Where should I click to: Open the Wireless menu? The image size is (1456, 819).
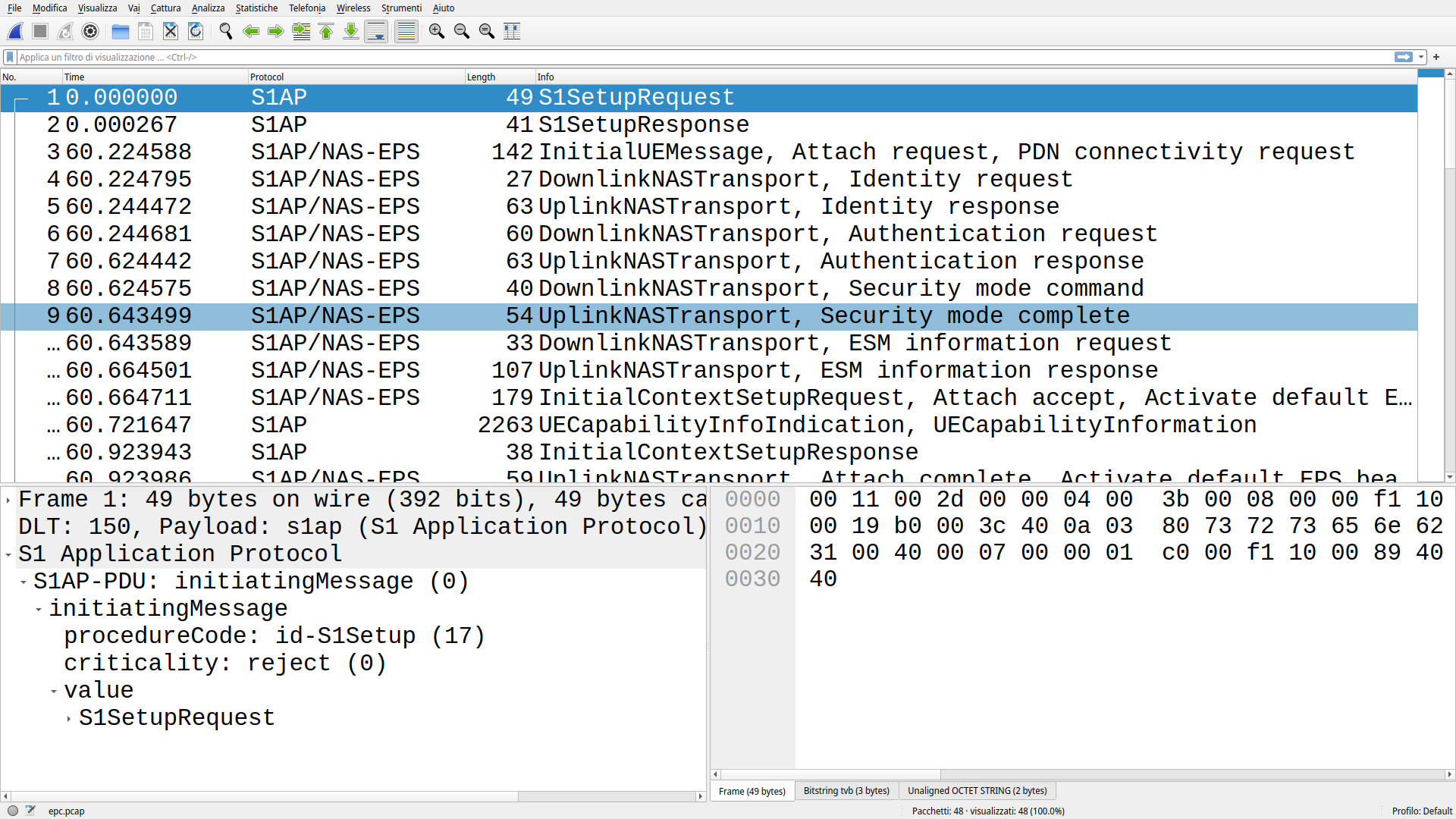353,8
